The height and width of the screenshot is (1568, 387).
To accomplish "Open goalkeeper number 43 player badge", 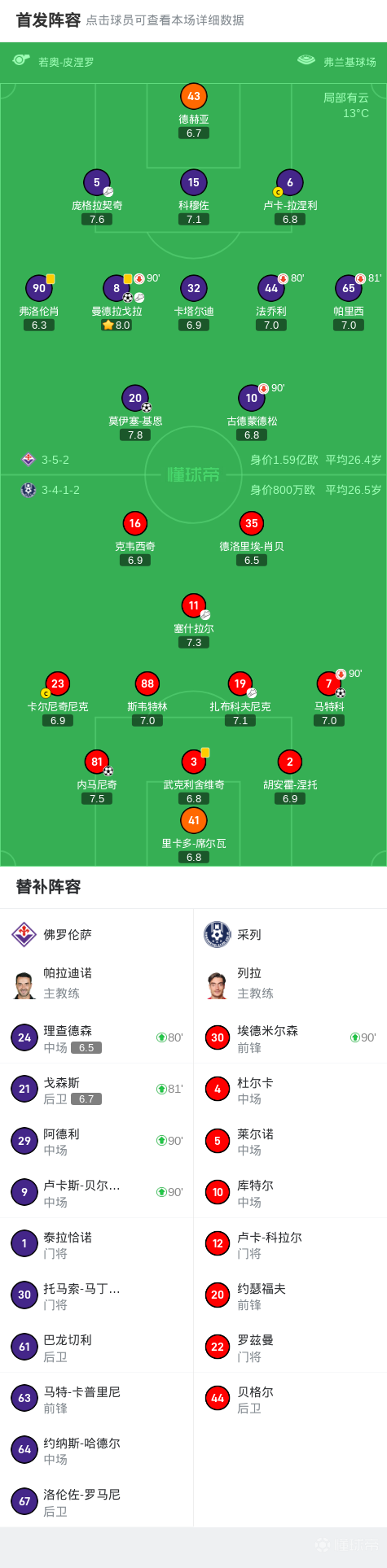I will pos(194,96).
